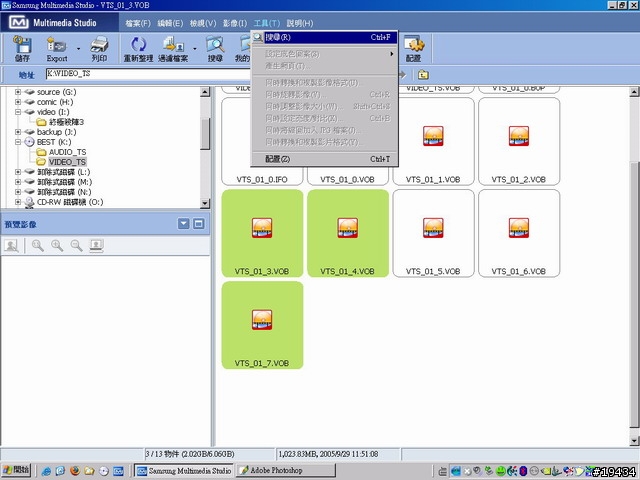Click folder tree scrollbar up arrow
The height and width of the screenshot is (480, 640).
coord(205,92)
